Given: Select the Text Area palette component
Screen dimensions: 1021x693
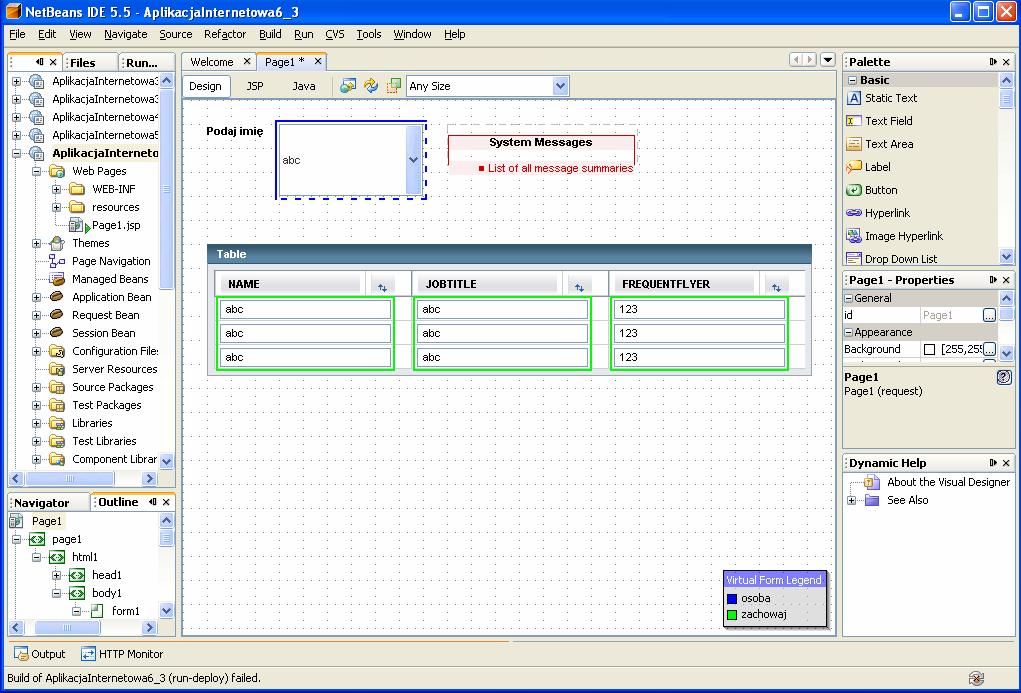Looking at the screenshot, I should pyautogui.click(x=880, y=144).
